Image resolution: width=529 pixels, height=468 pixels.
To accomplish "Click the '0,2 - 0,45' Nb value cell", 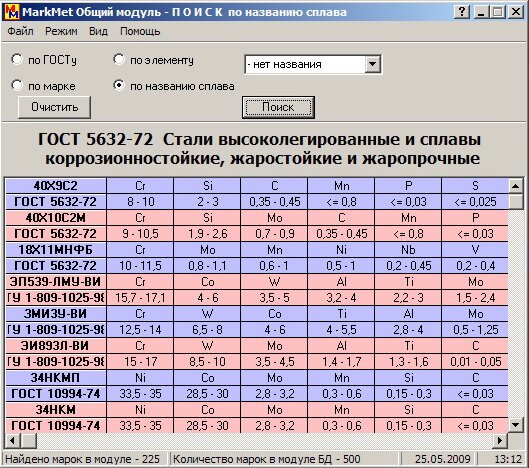I will (408, 266).
